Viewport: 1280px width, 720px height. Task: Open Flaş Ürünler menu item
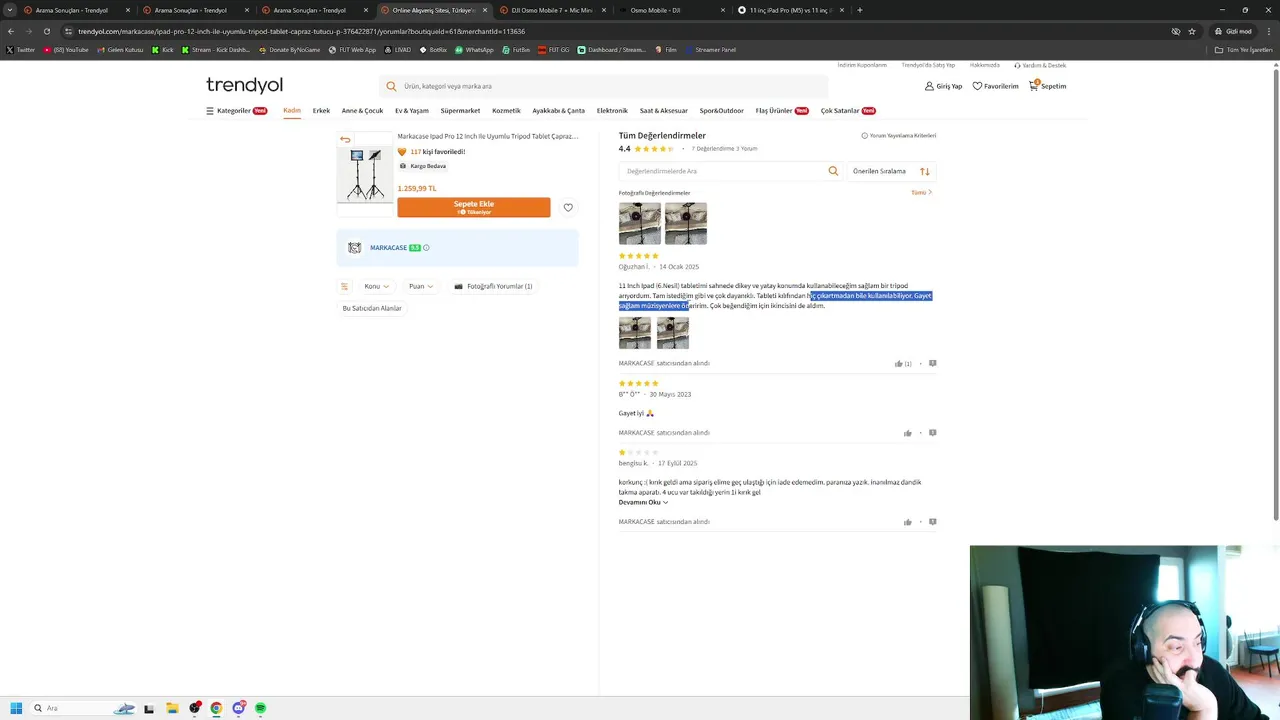(782, 111)
